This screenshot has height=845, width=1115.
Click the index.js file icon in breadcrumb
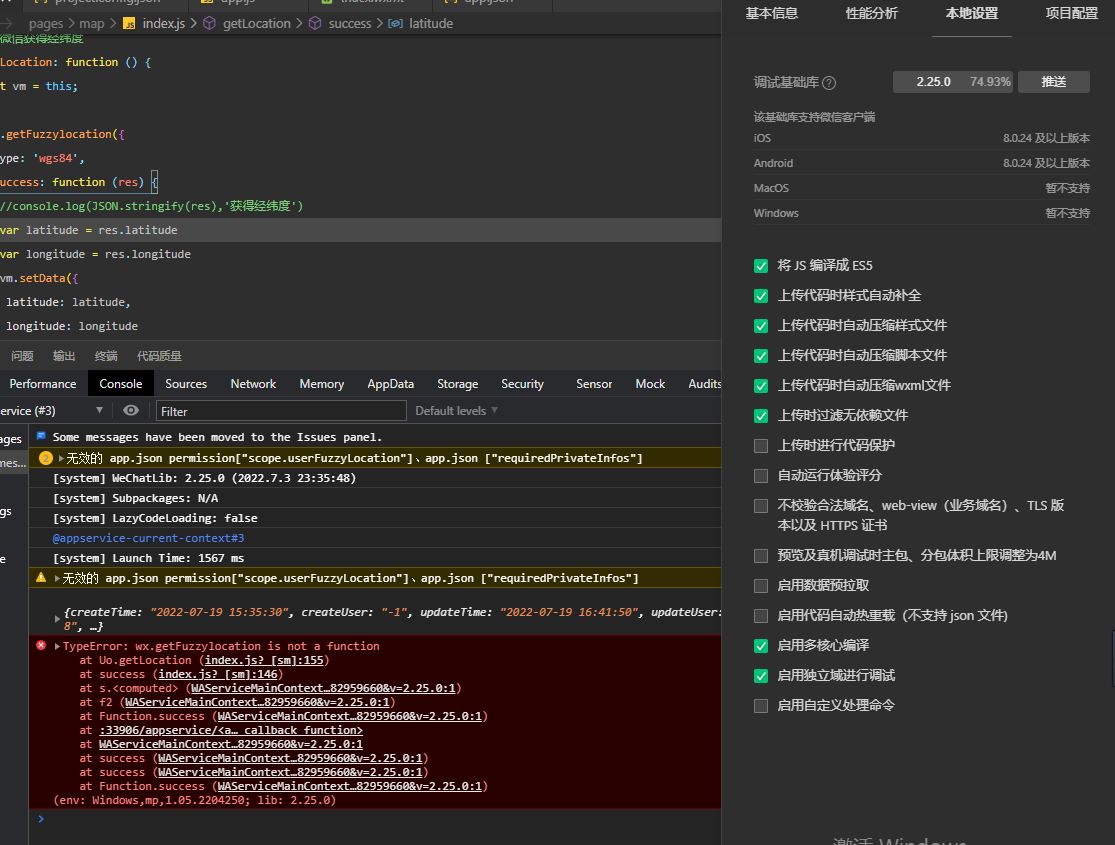[129, 23]
